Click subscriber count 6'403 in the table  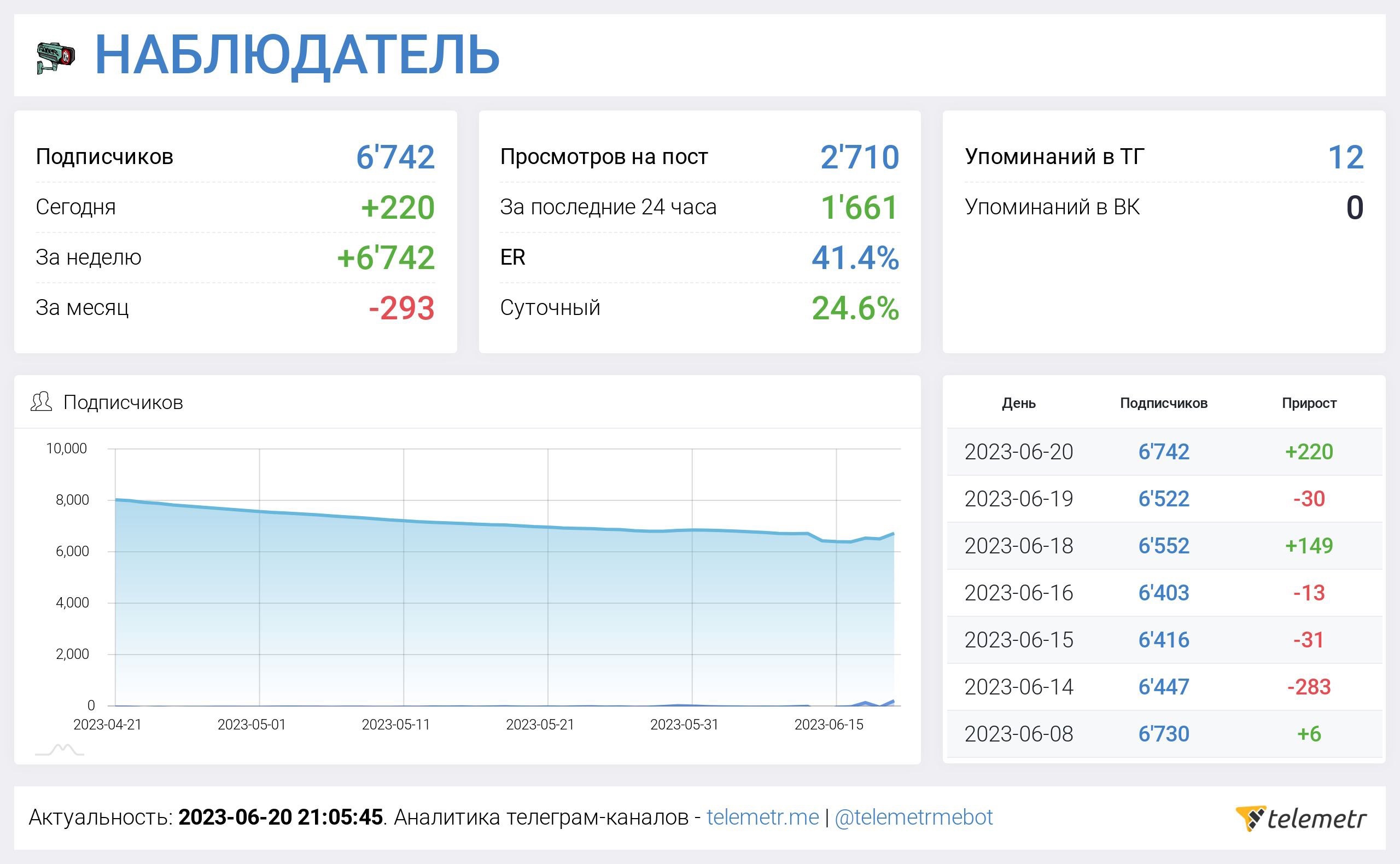click(1163, 593)
